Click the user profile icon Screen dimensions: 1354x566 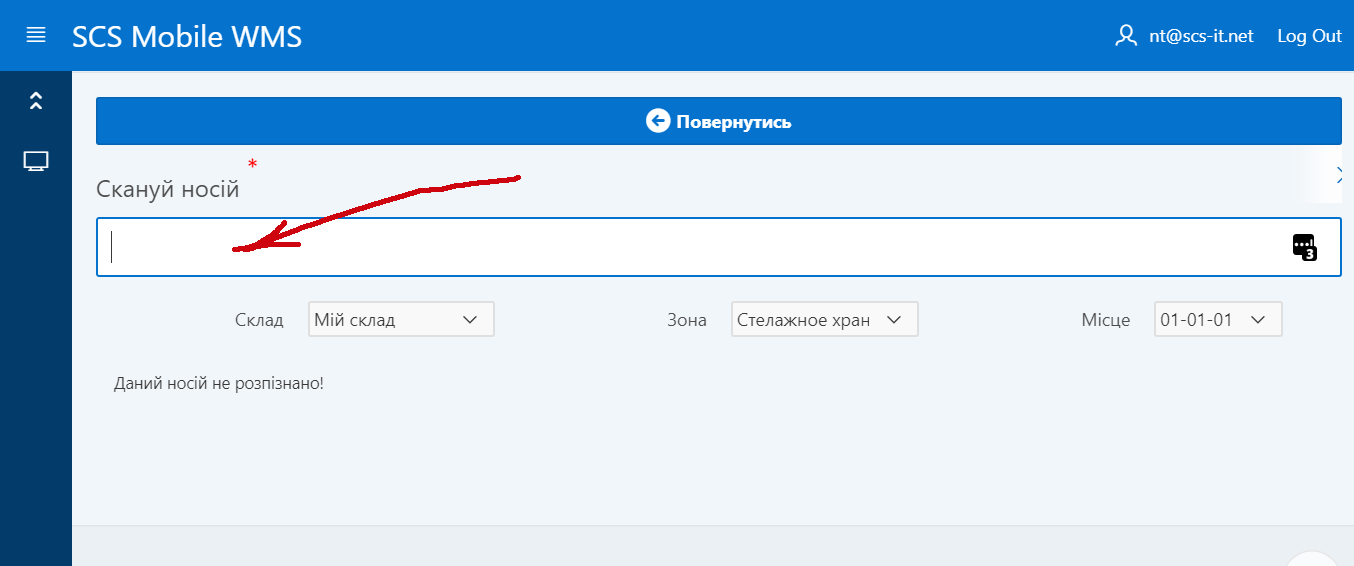point(1126,36)
